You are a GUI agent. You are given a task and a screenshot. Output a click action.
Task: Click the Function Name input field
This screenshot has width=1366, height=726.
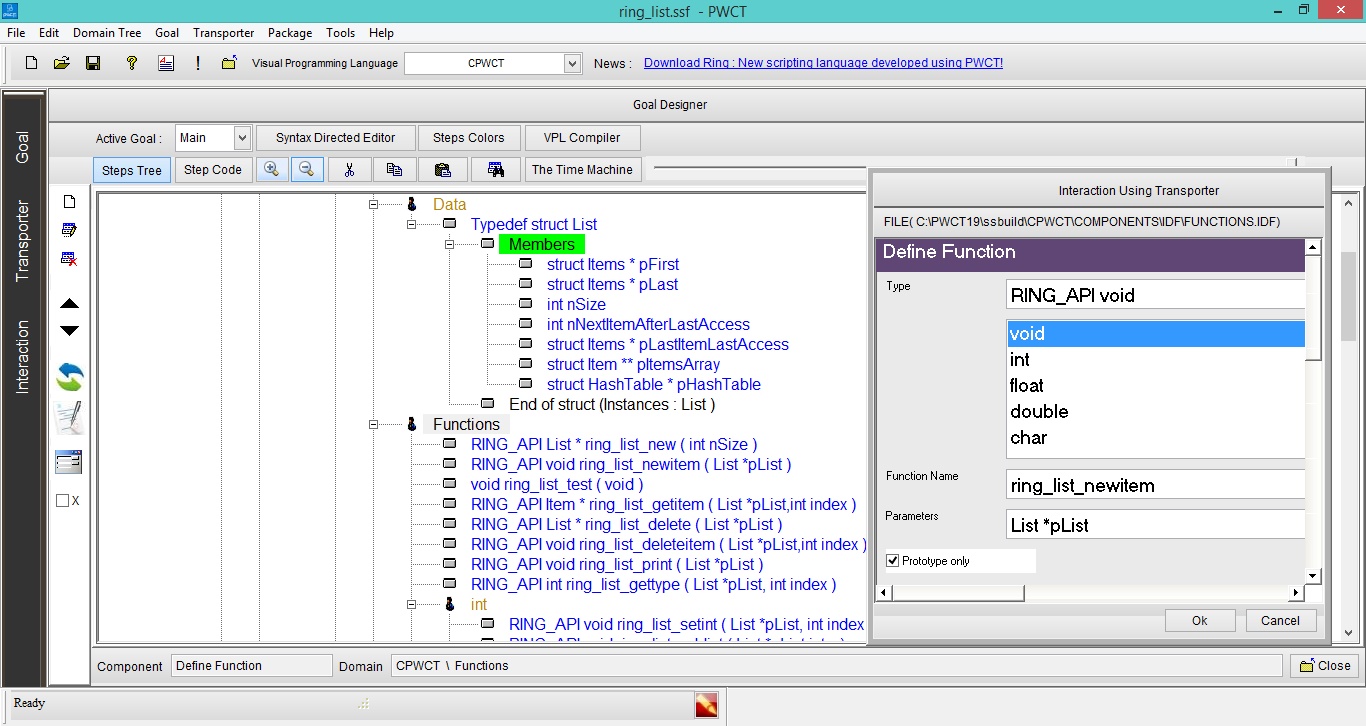point(1155,486)
